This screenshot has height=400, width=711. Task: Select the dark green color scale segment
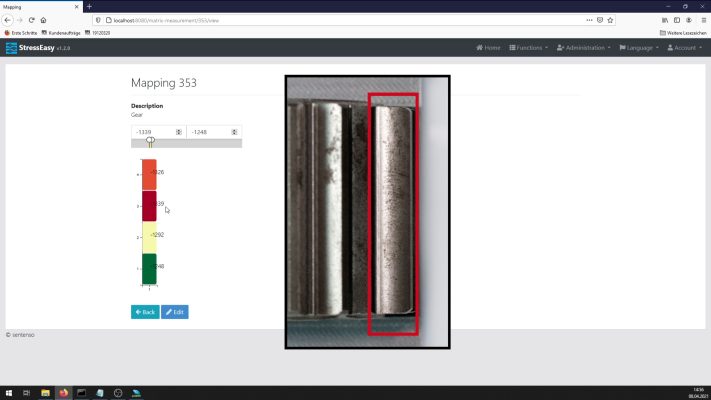tap(149, 269)
